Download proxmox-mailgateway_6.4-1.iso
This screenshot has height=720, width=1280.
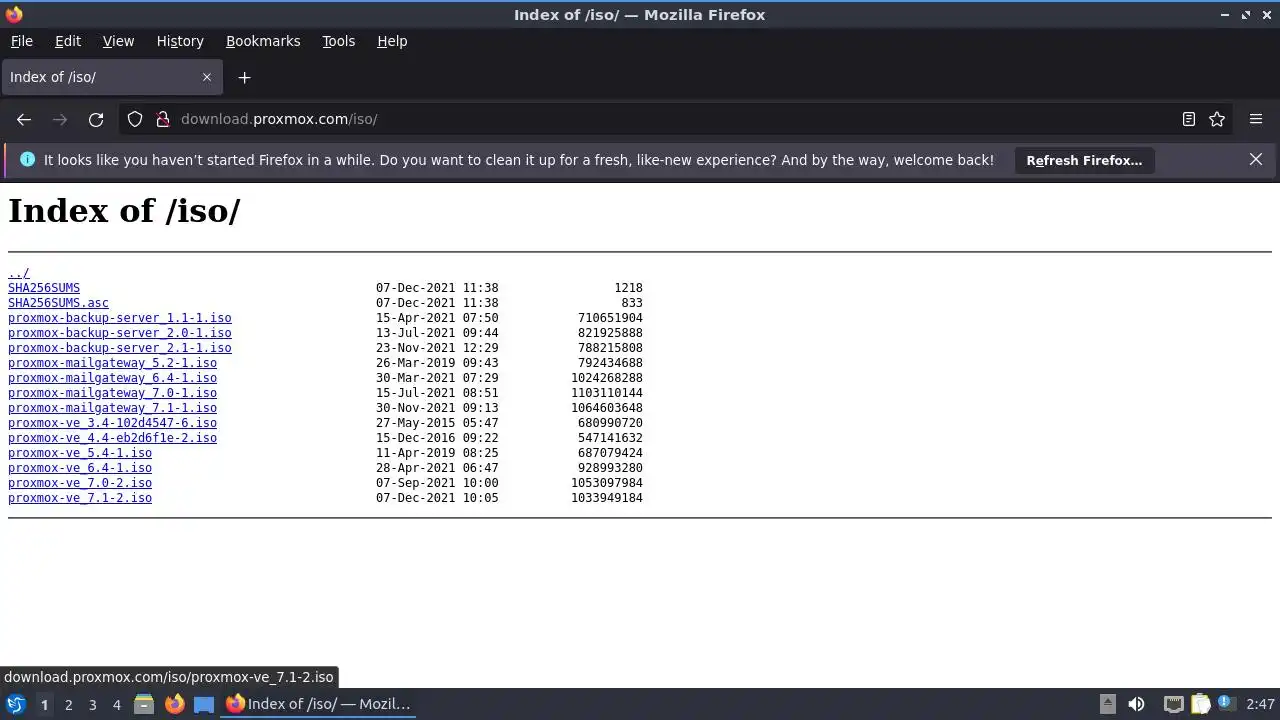[112, 378]
